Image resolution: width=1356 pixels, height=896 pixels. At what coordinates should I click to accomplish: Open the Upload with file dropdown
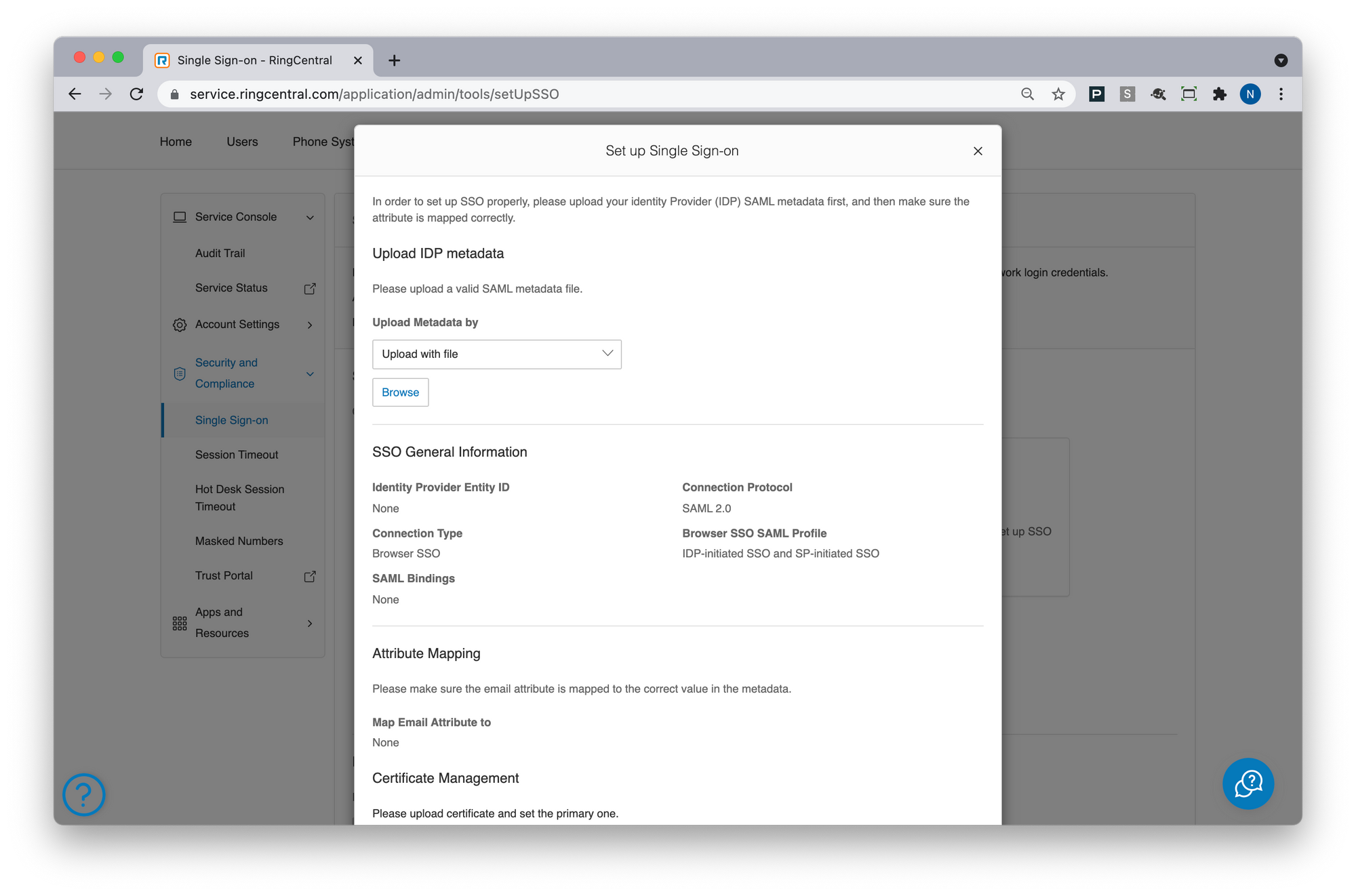496,354
